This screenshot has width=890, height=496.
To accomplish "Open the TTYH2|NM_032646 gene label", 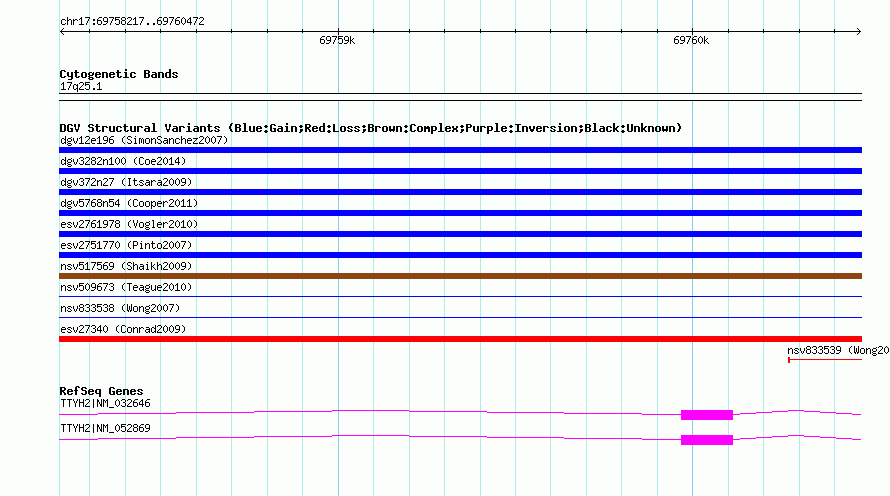I will point(105,403).
